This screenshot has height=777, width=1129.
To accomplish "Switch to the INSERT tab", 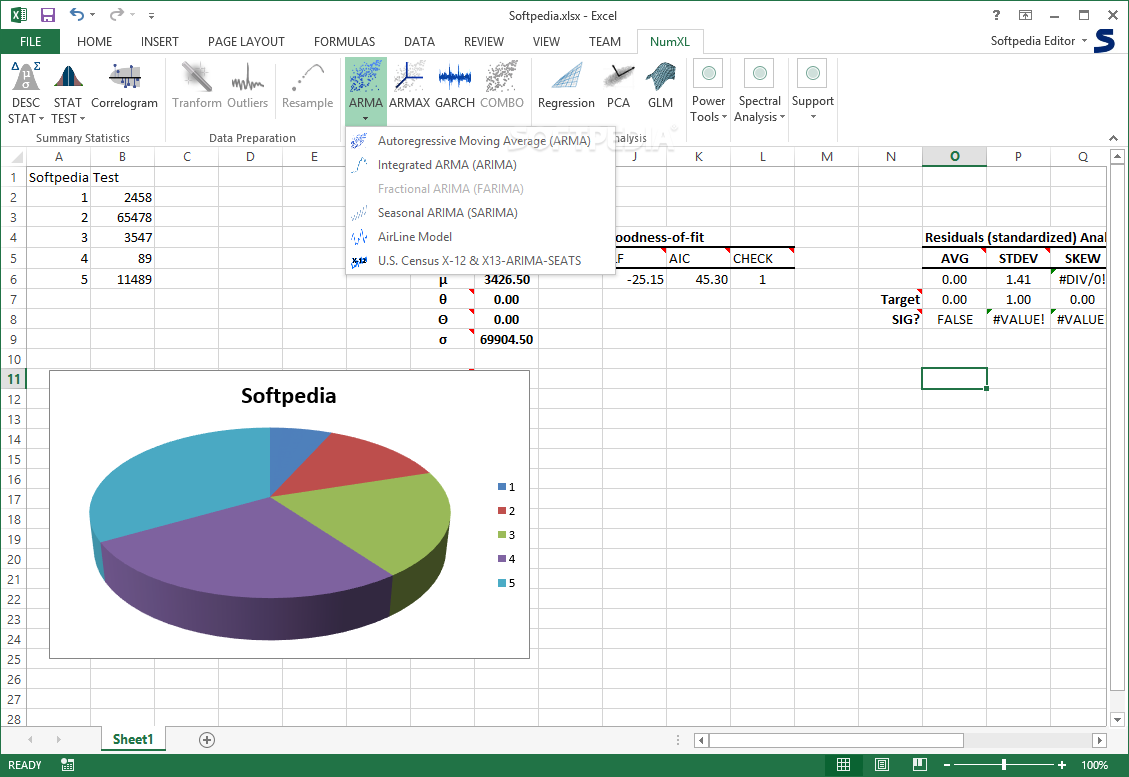I will [x=160, y=42].
